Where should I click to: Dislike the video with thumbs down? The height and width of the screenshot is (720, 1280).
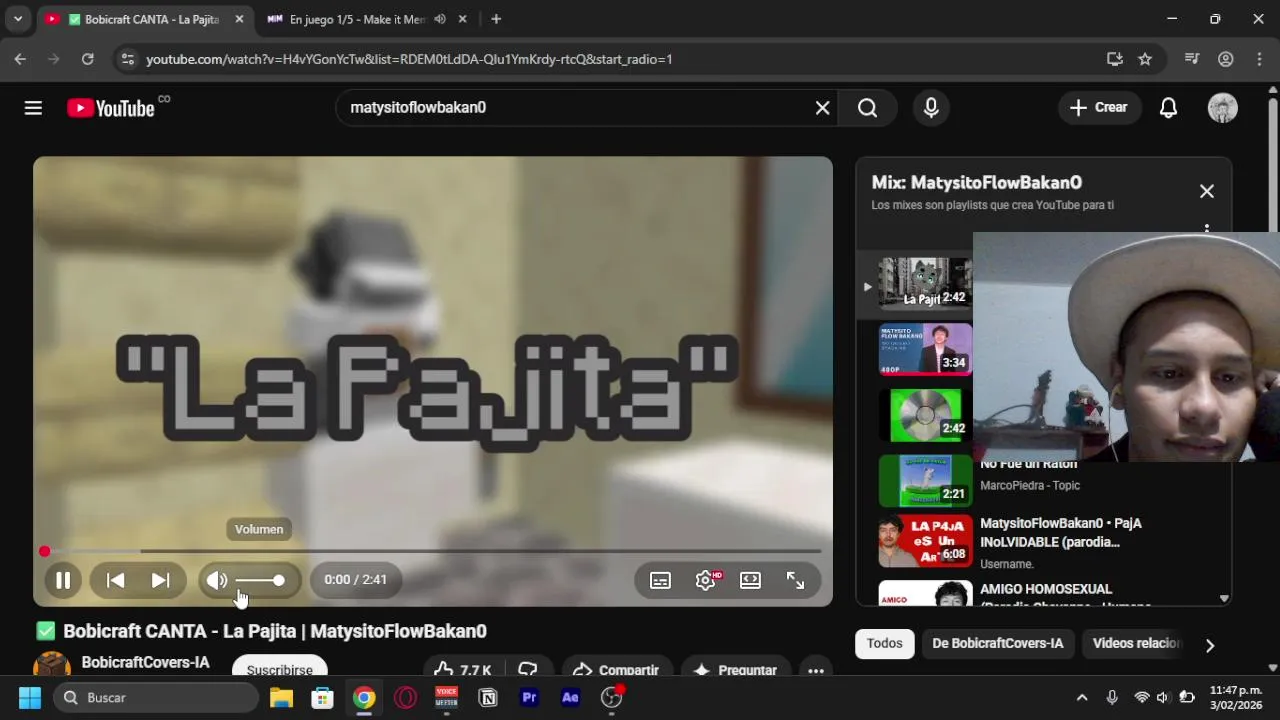pyautogui.click(x=528, y=669)
